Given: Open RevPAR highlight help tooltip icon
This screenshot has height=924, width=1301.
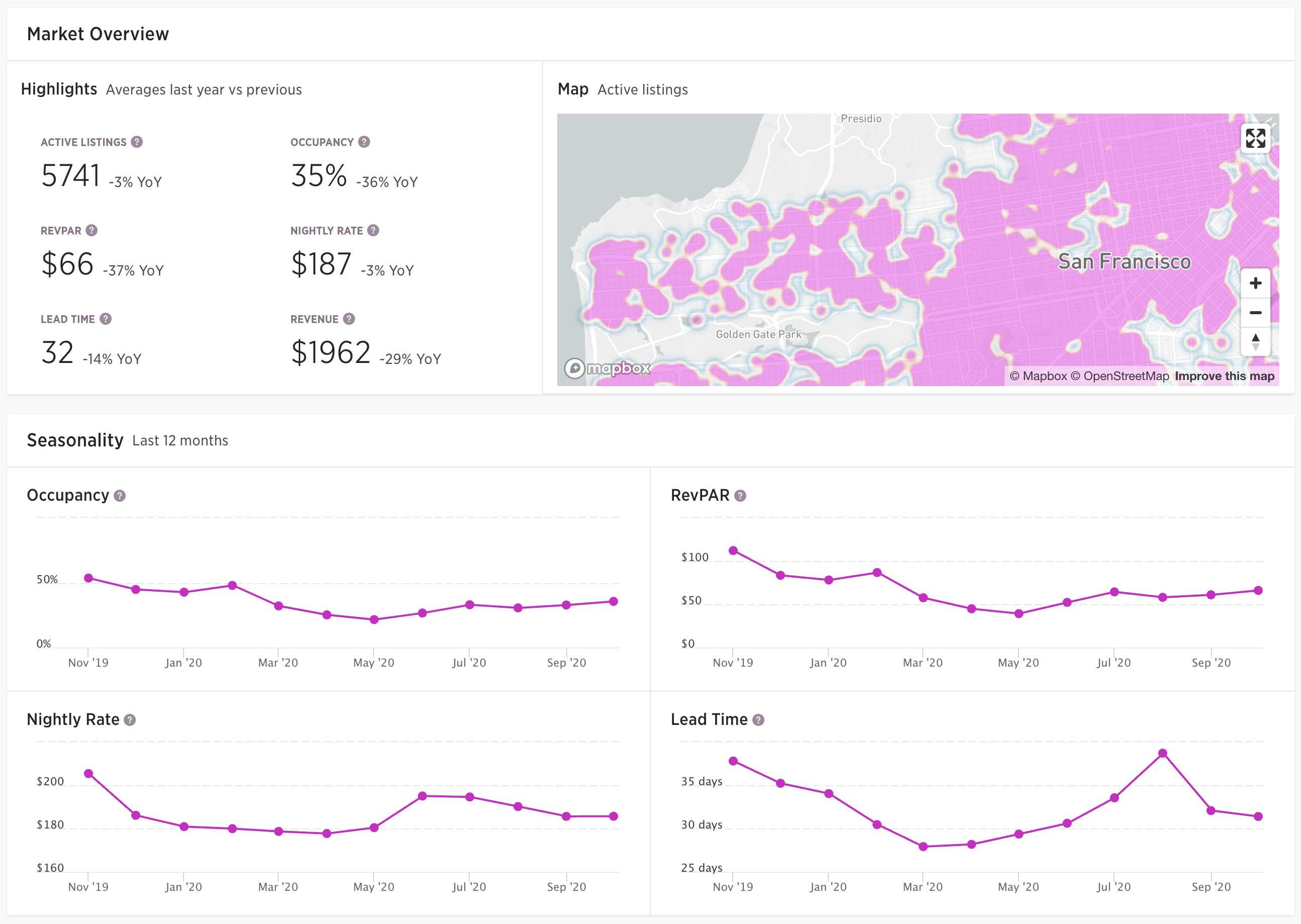Looking at the screenshot, I should (x=92, y=230).
